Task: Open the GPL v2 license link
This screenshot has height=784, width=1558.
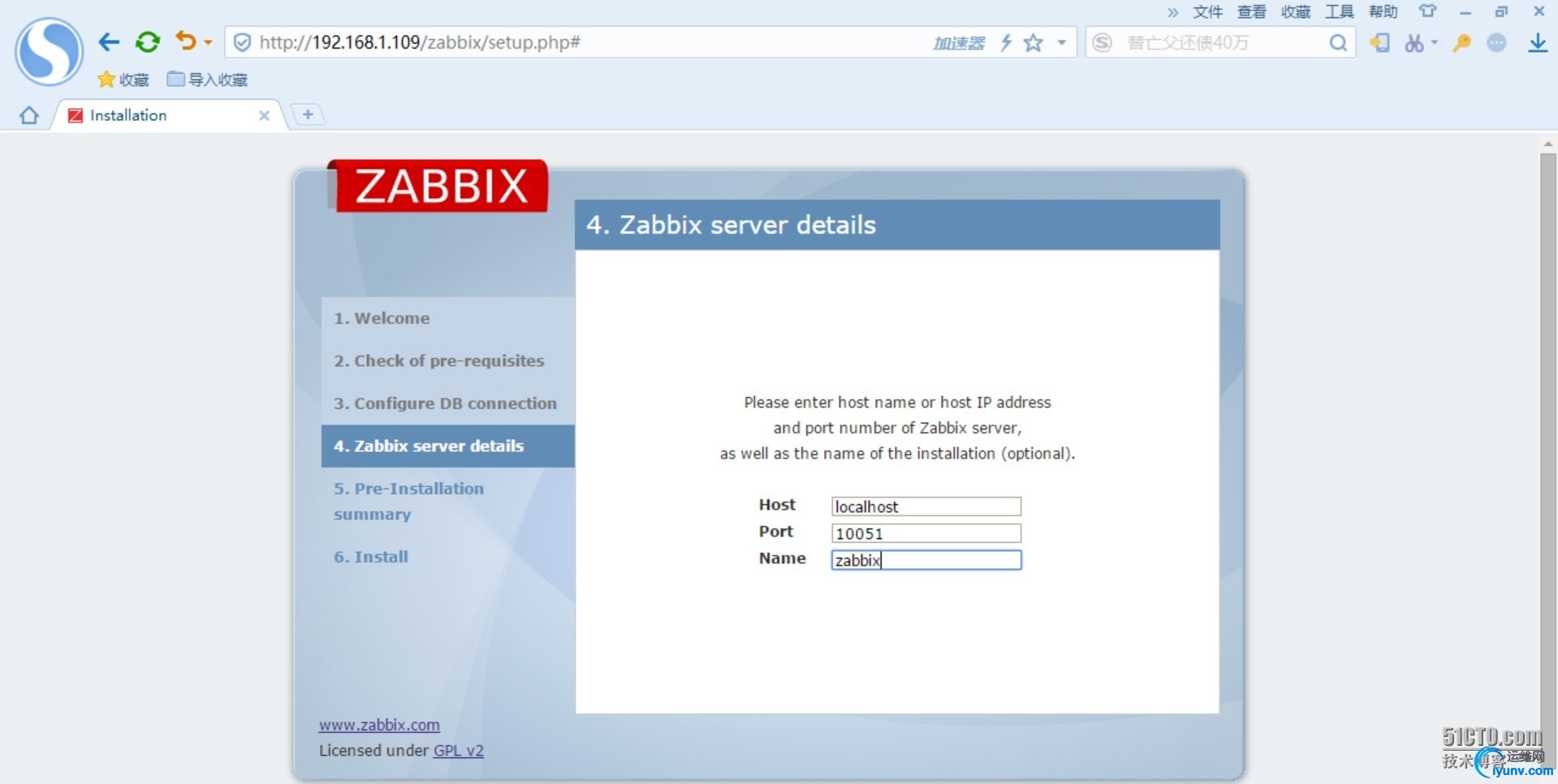Action: tap(459, 751)
